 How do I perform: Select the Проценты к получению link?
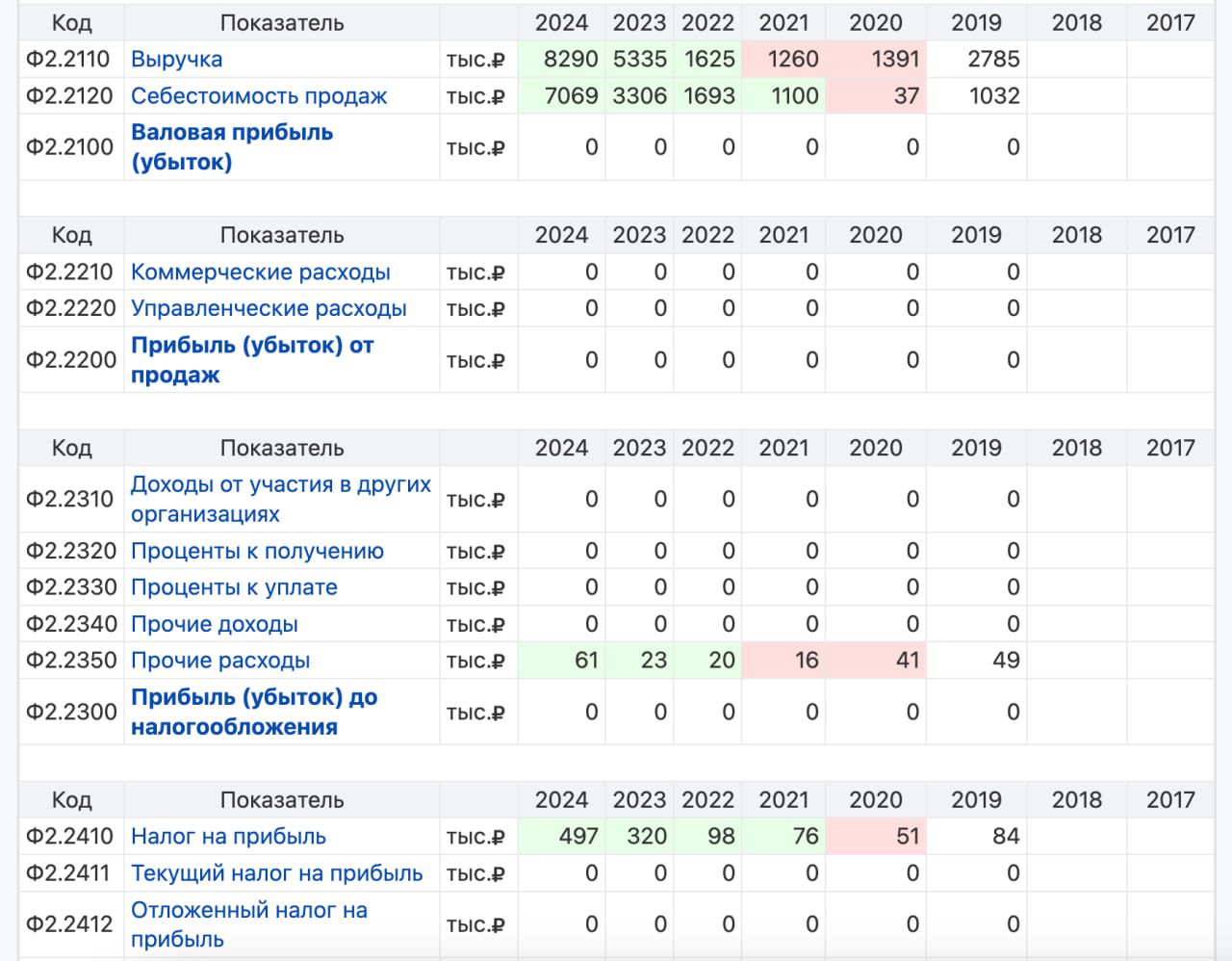pos(257,552)
